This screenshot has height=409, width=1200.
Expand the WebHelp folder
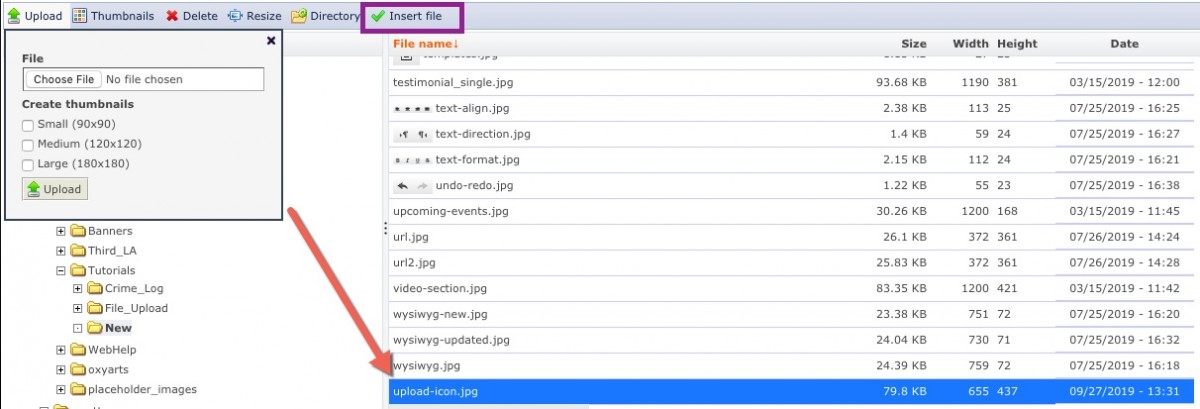[61, 350]
